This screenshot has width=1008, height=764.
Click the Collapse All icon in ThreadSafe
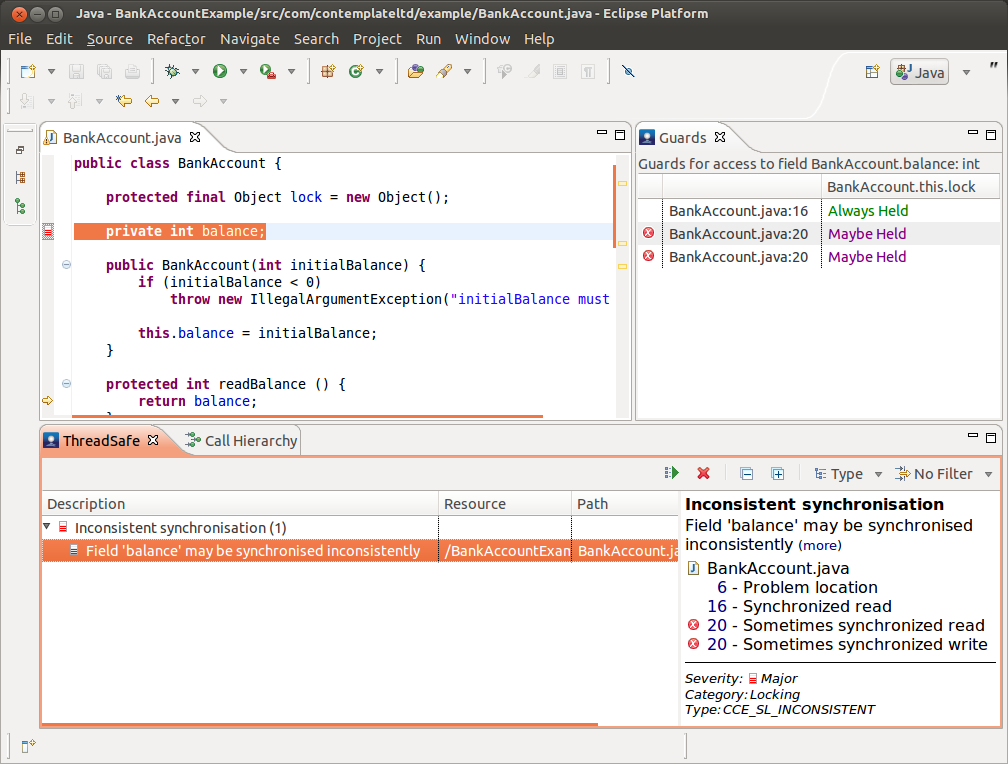746,474
